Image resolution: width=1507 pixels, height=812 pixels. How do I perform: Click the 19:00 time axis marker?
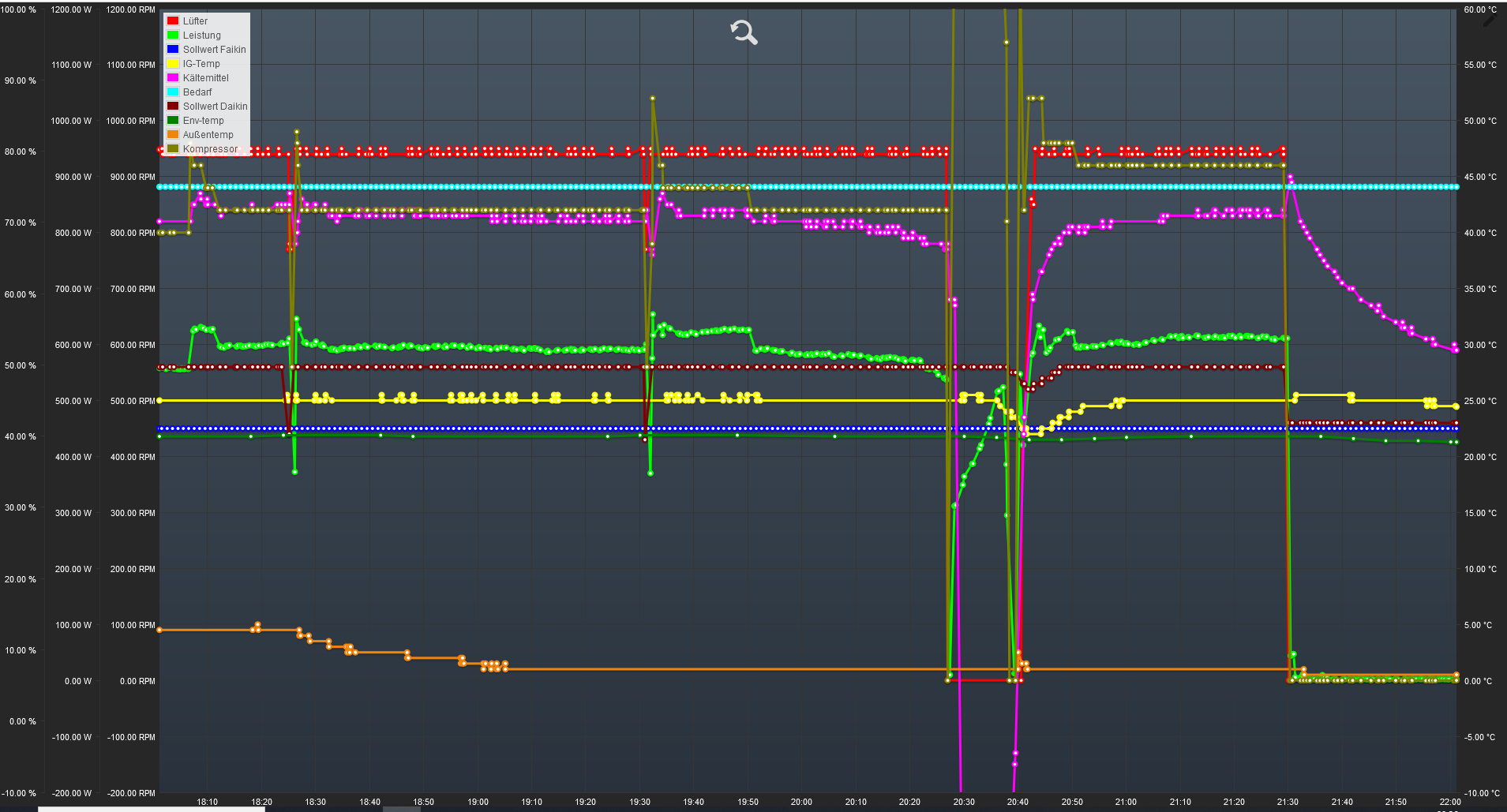click(478, 802)
